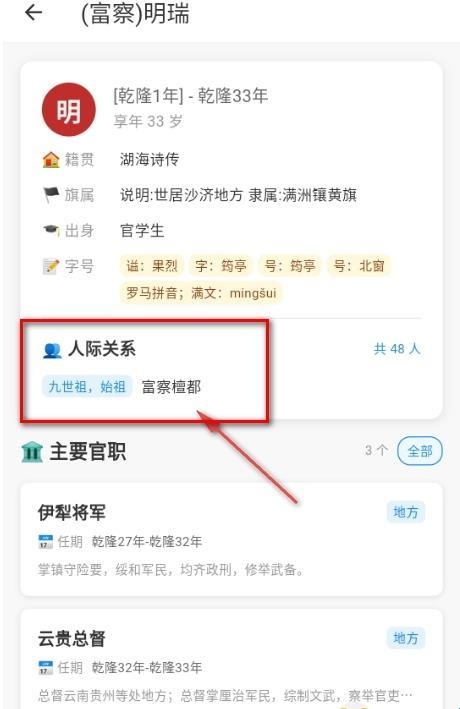Open the 富察檀都 person link
The image size is (460, 709).
point(171,387)
